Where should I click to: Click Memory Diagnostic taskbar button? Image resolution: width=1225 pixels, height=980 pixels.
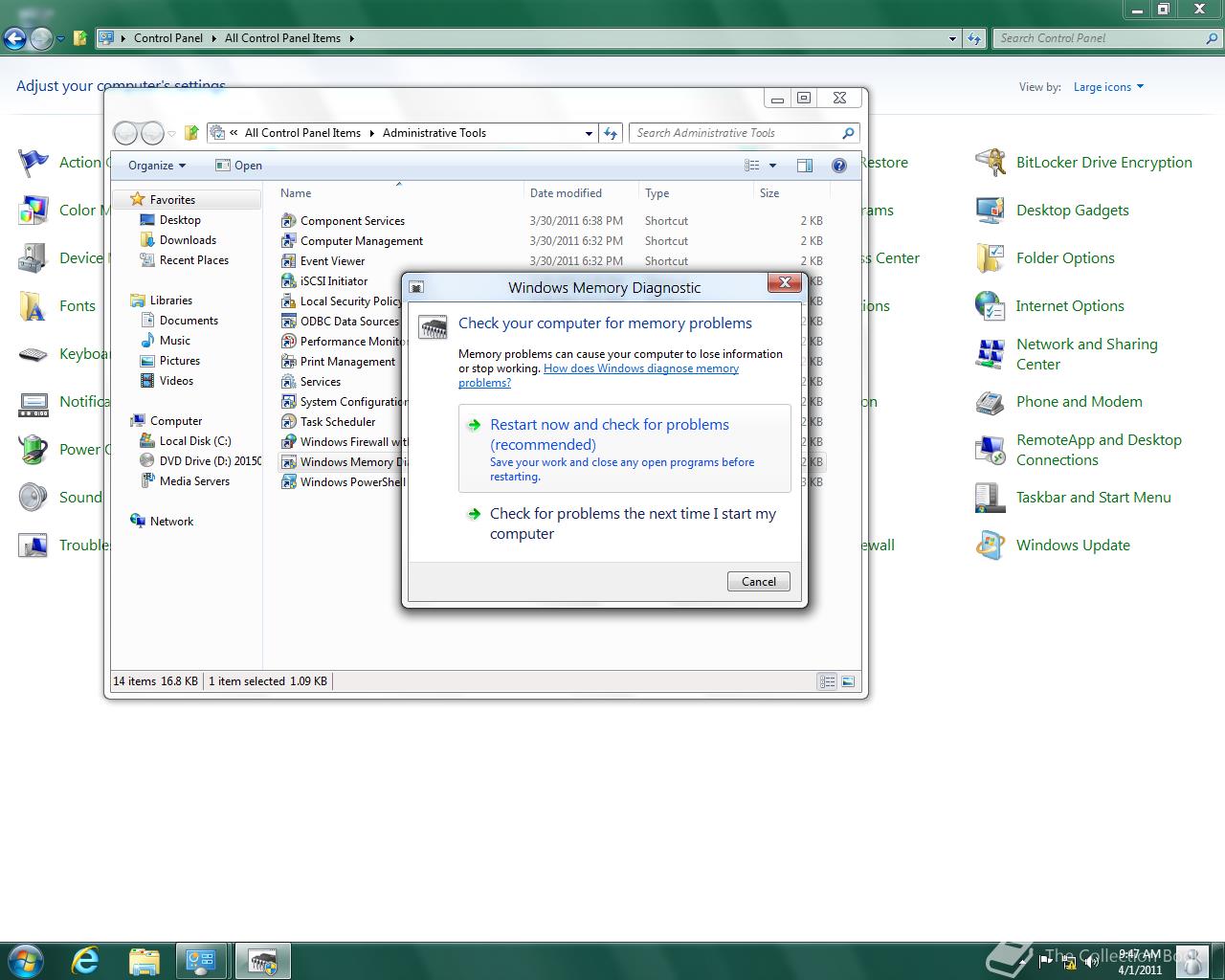tap(262, 961)
